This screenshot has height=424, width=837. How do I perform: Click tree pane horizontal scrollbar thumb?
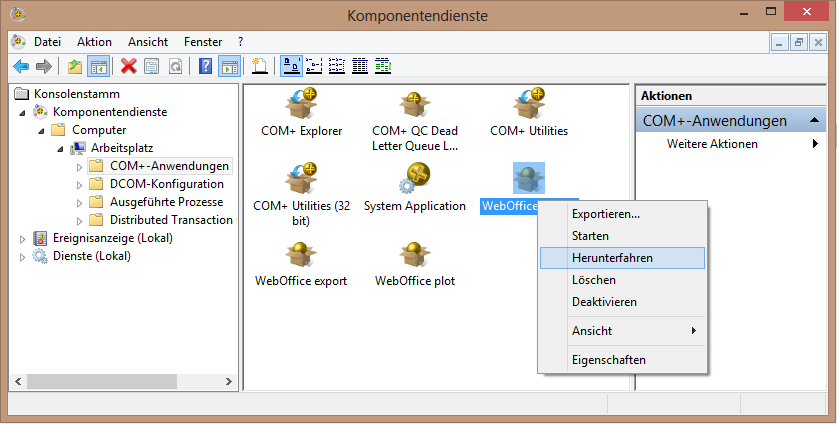pos(102,381)
